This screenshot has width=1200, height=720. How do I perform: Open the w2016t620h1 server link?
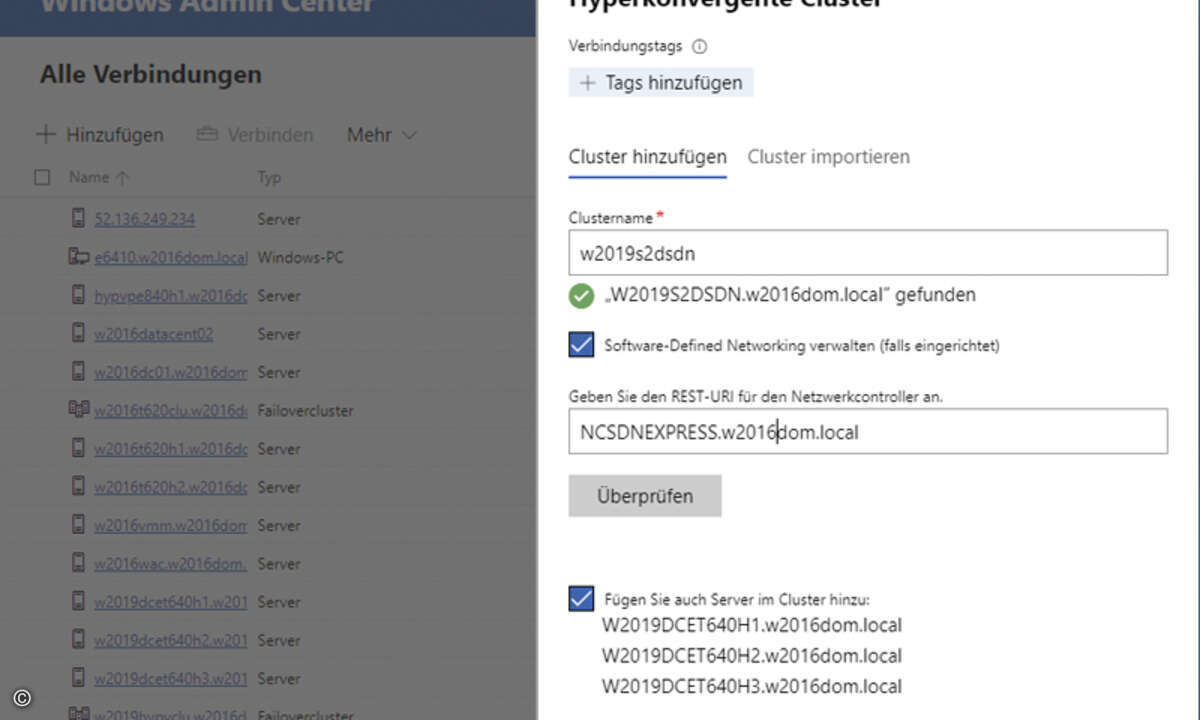point(171,448)
